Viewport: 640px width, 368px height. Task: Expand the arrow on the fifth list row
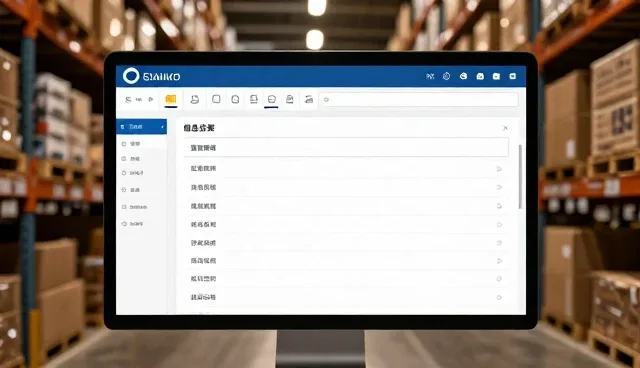[499, 243]
